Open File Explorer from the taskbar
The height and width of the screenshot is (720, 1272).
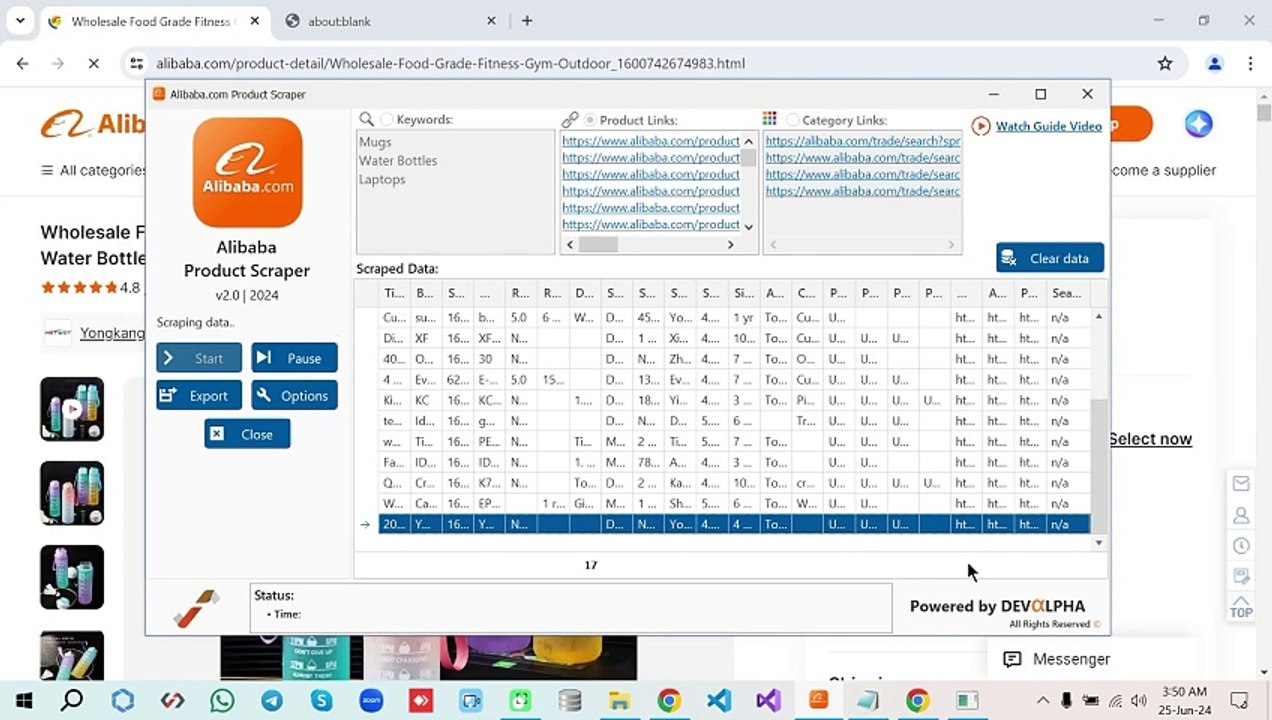click(619, 700)
